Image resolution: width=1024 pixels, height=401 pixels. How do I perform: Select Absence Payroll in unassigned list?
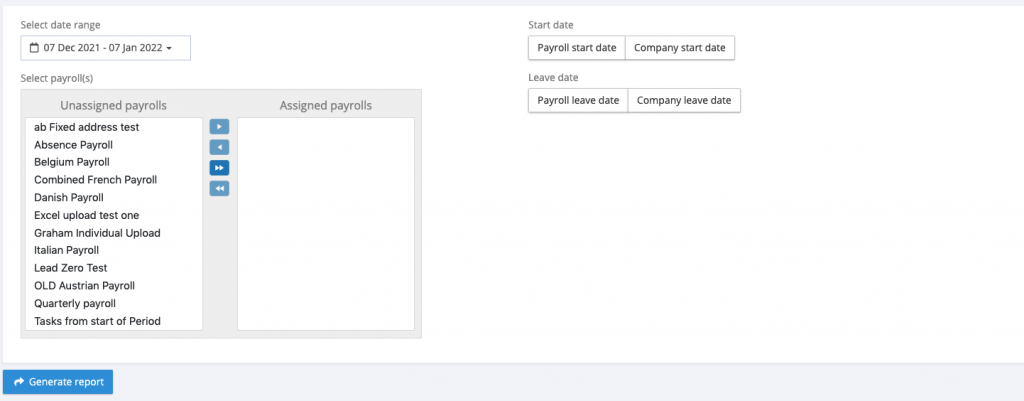coord(73,145)
